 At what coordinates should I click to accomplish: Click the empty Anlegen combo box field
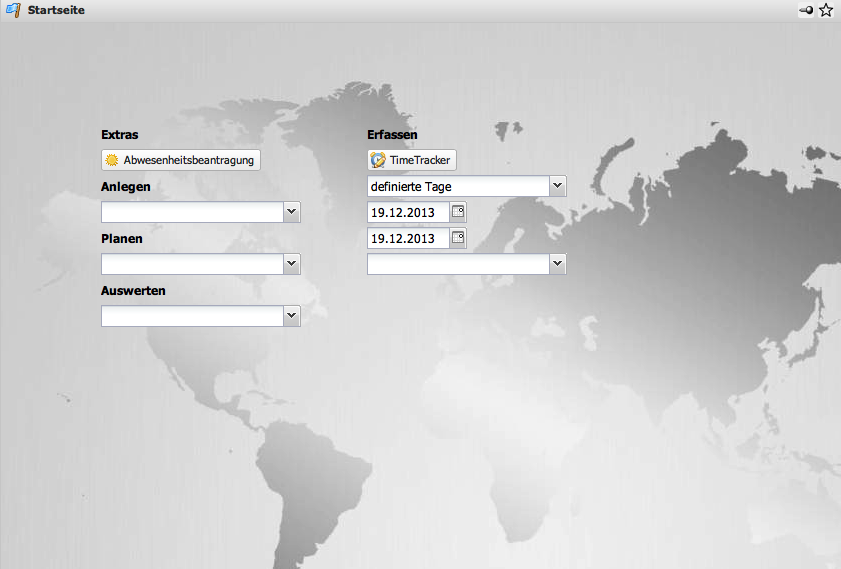pos(191,212)
